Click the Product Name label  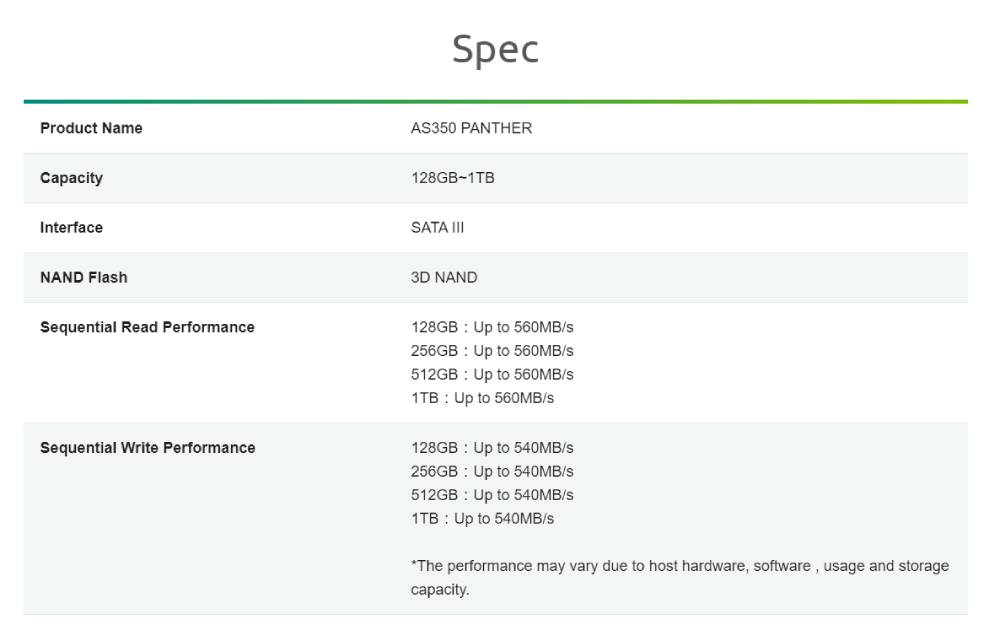(x=91, y=128)
